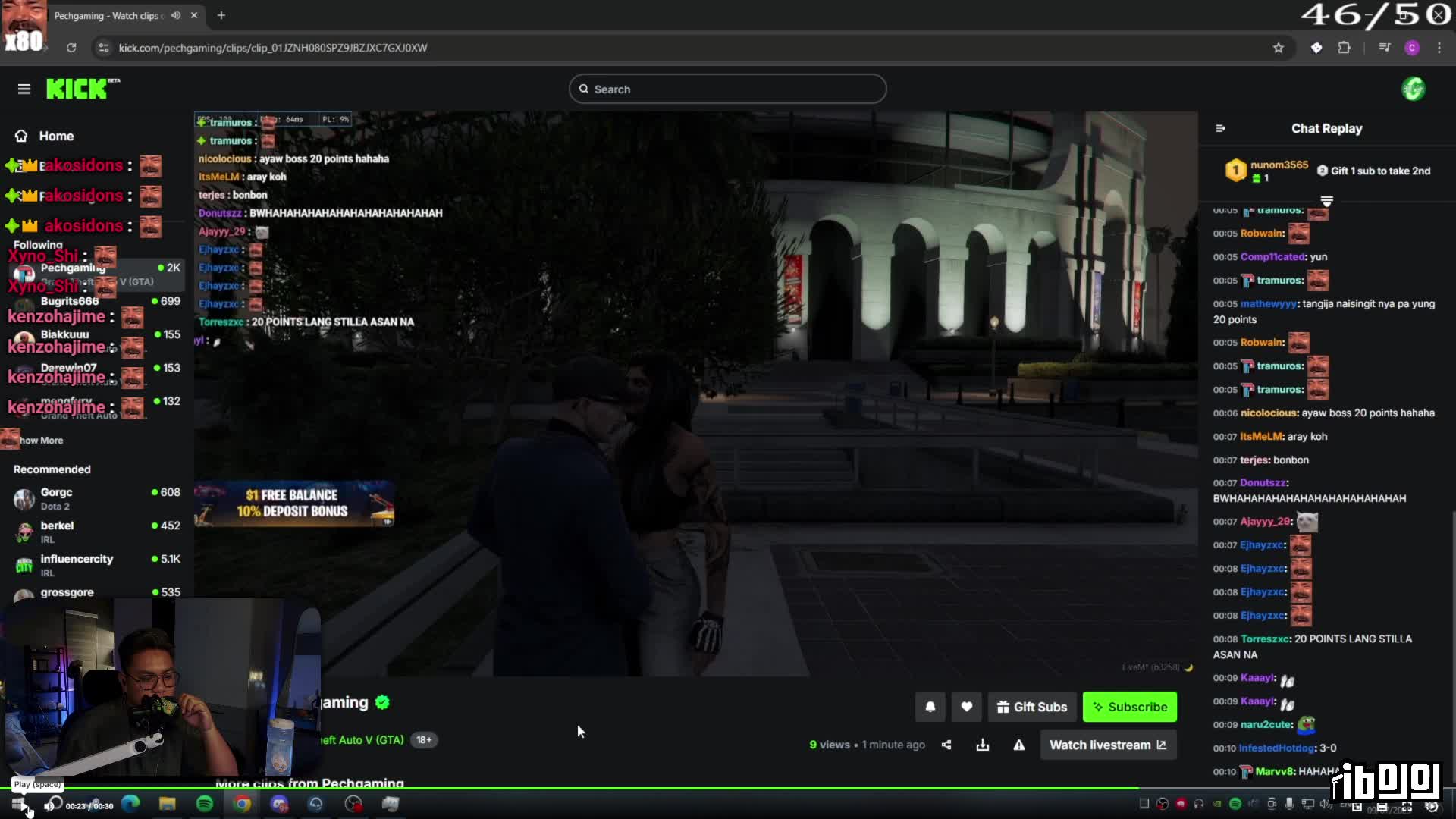Image resolution: width=1456 pixels, height=819 pixels.
Task: Open the Gift Subs button
Action: click(1032, 707)
